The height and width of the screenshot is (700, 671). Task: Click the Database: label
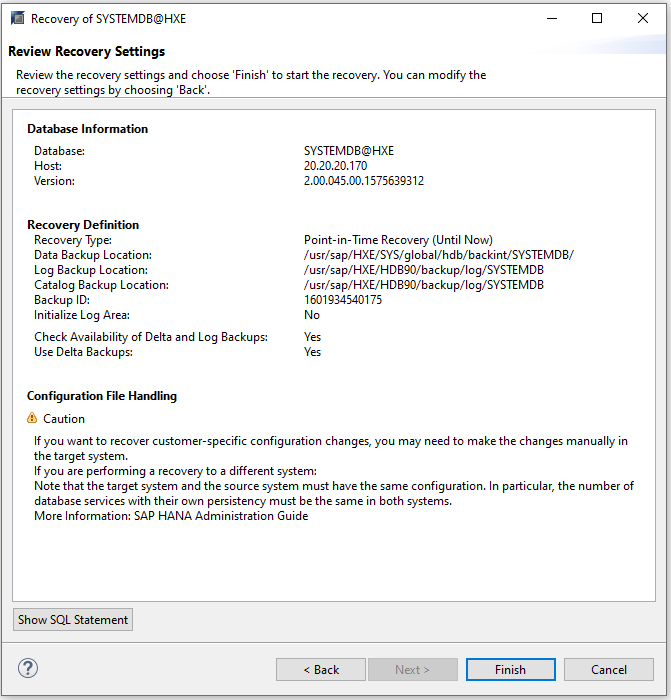coord(59,151)
